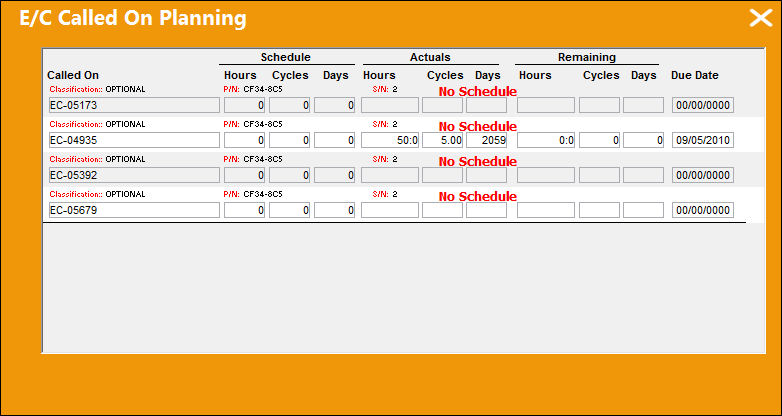Click Actuals Hours field for EC-05392

pos(390,175)
